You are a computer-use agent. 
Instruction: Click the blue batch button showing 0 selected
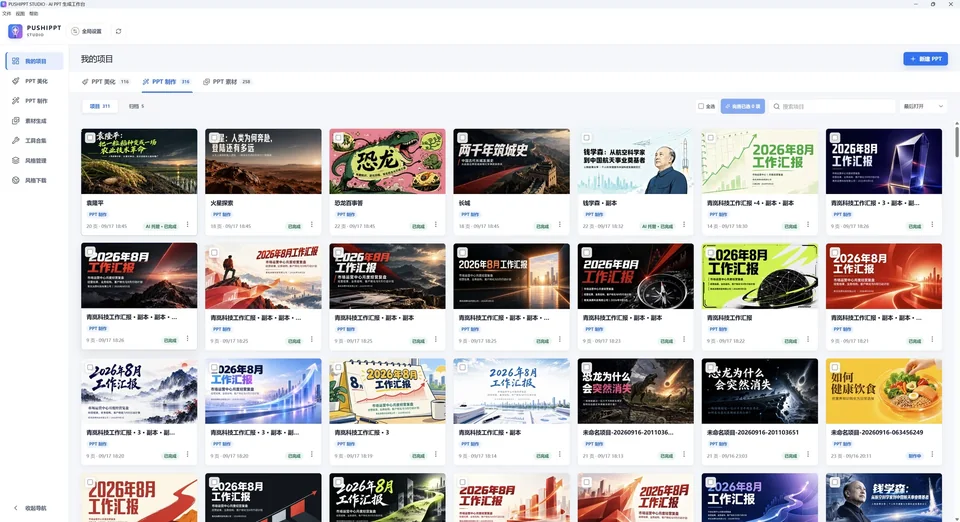(743, 106)
